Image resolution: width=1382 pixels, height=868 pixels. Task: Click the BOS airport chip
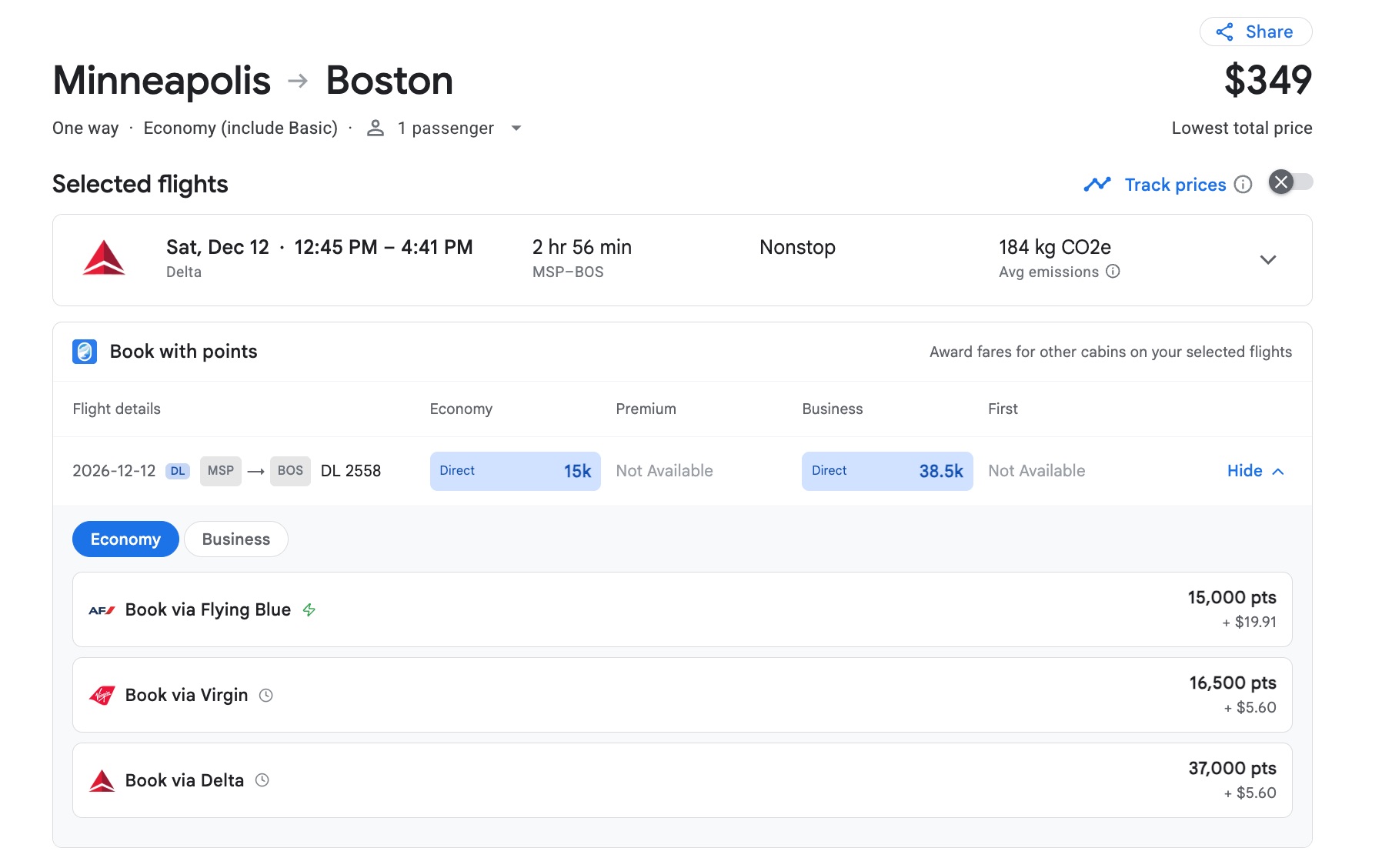(290, 471)
